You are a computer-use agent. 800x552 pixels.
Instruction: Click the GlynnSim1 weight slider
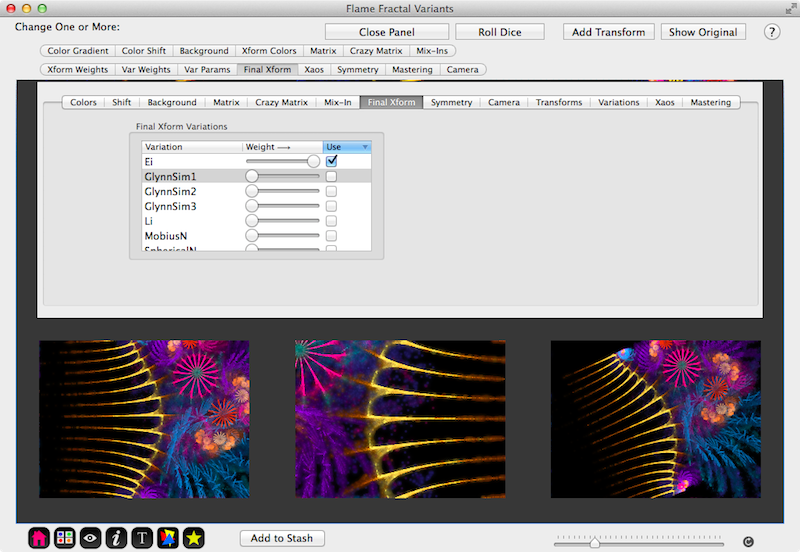click(x=283, y=177)
